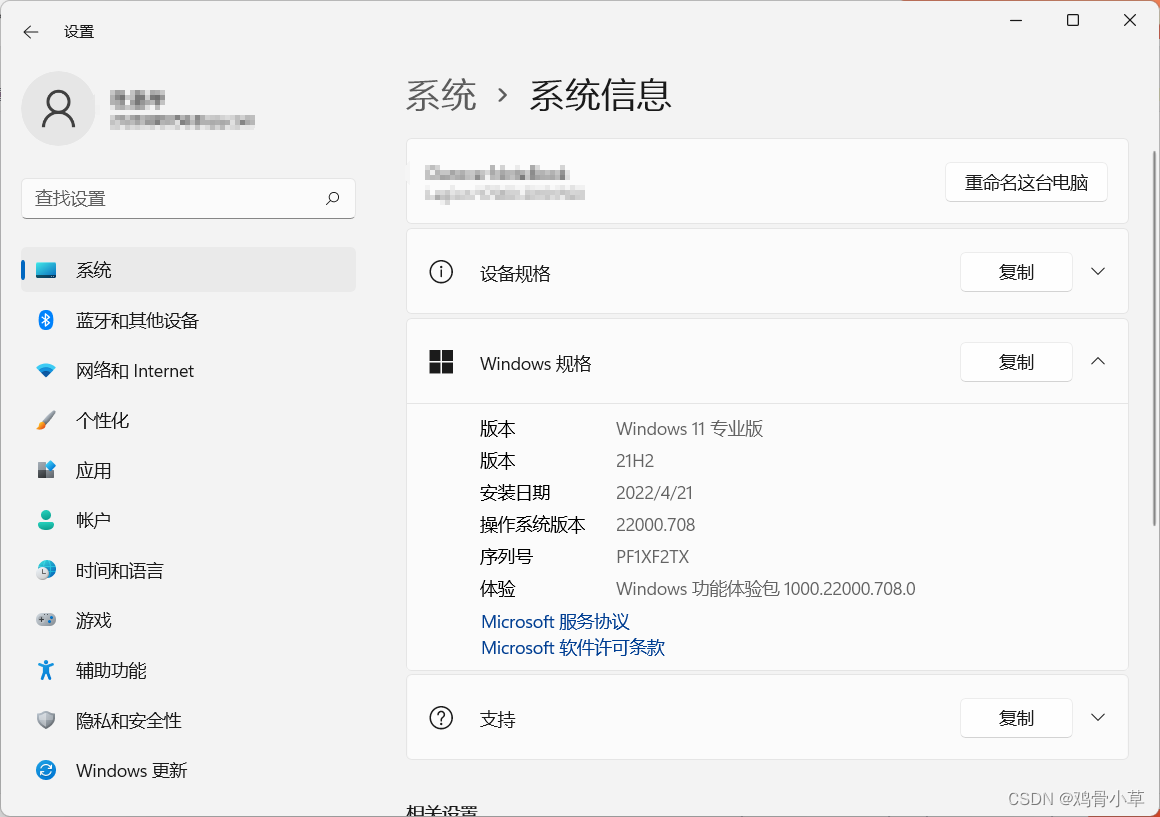Click the 体验 label
Screen dimensions: 1160x817
point(497,589)
